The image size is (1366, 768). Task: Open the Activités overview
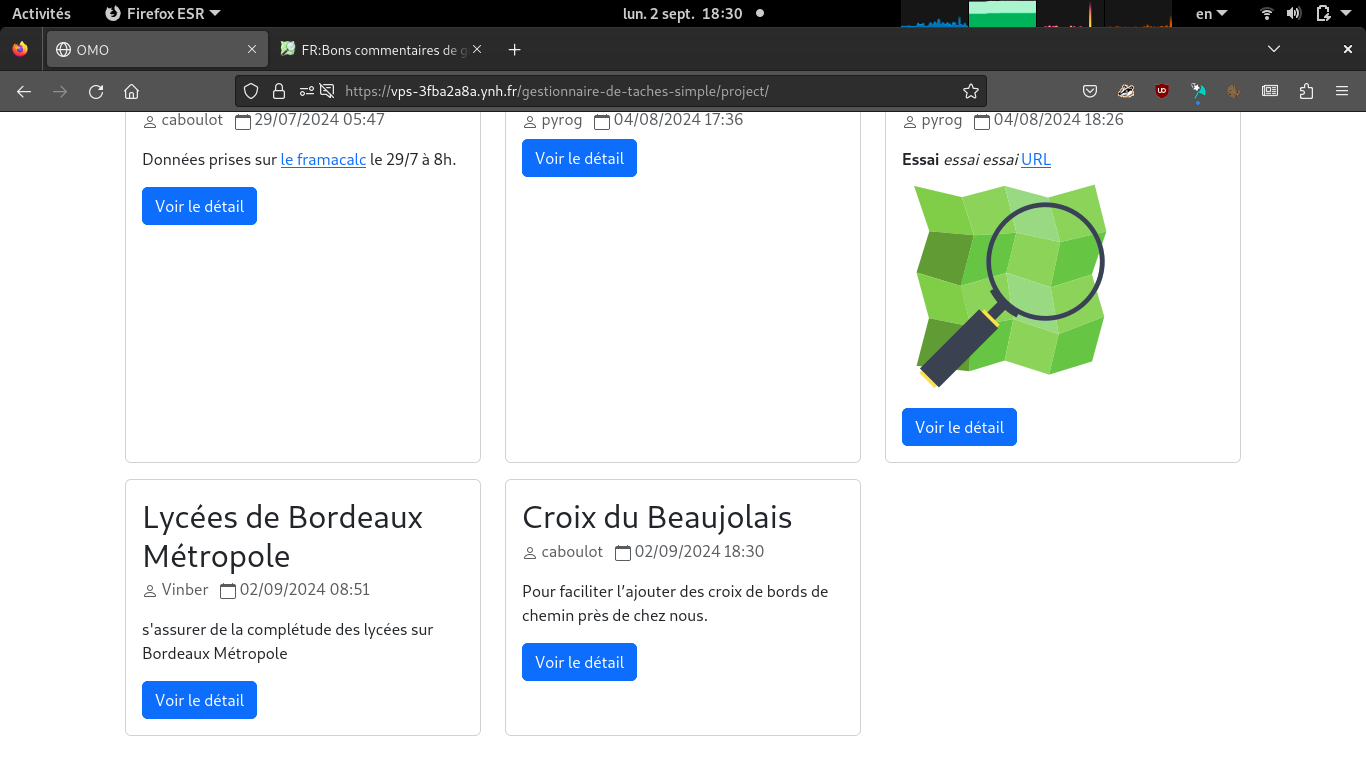click(41, 13)
